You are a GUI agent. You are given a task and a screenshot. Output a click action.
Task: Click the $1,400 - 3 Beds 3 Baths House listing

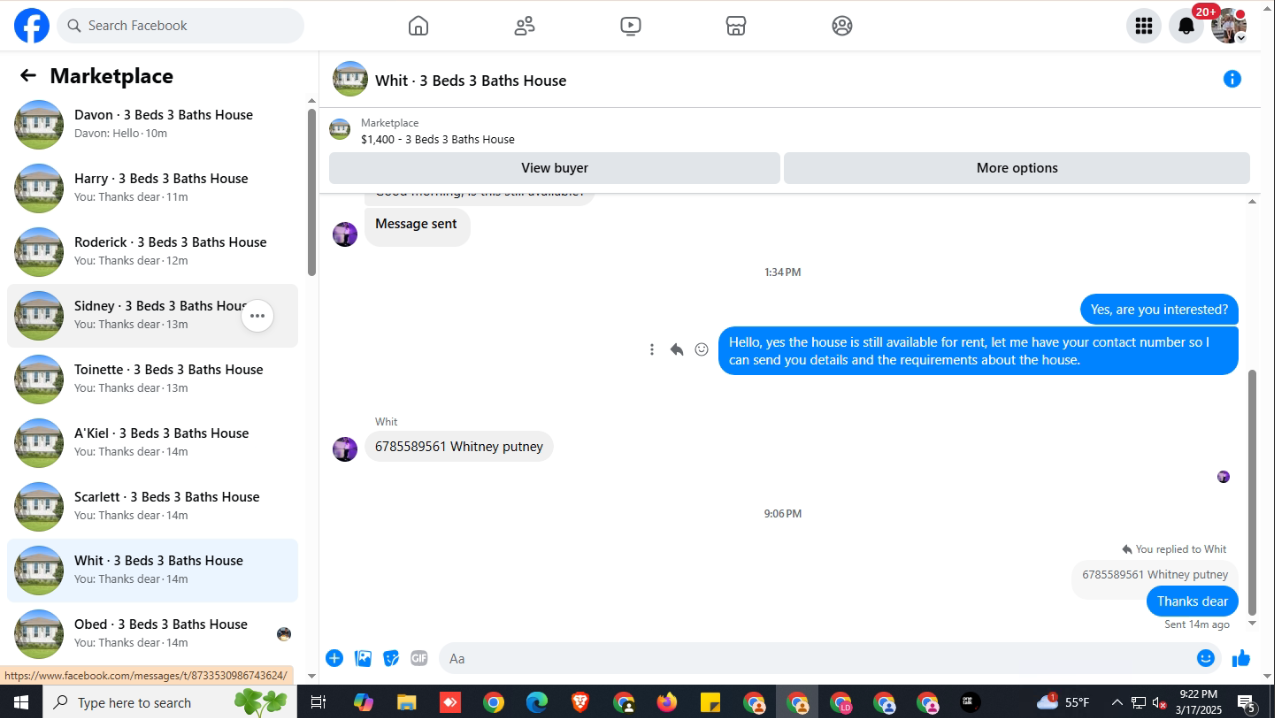point(438,140)
